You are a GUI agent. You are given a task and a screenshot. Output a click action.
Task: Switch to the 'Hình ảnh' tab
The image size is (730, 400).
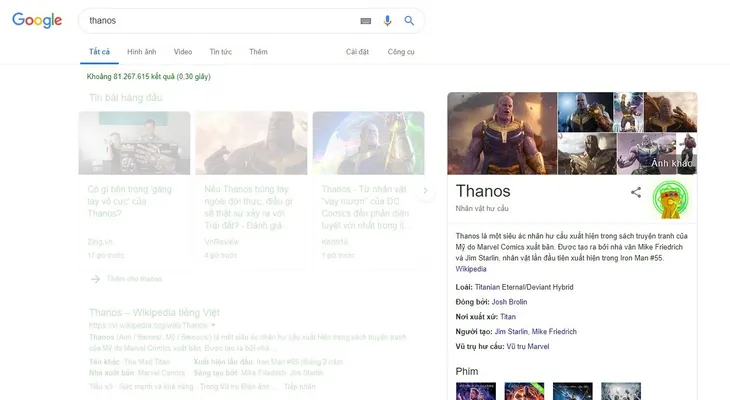point(142,52)
